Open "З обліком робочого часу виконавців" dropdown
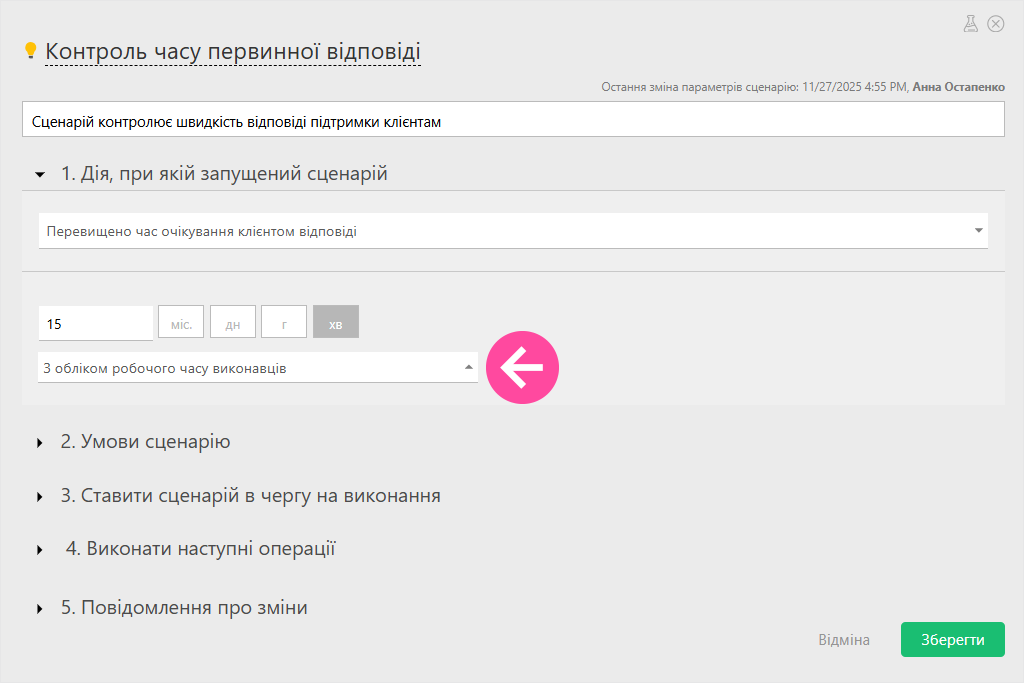 click(x=258, y=368)
